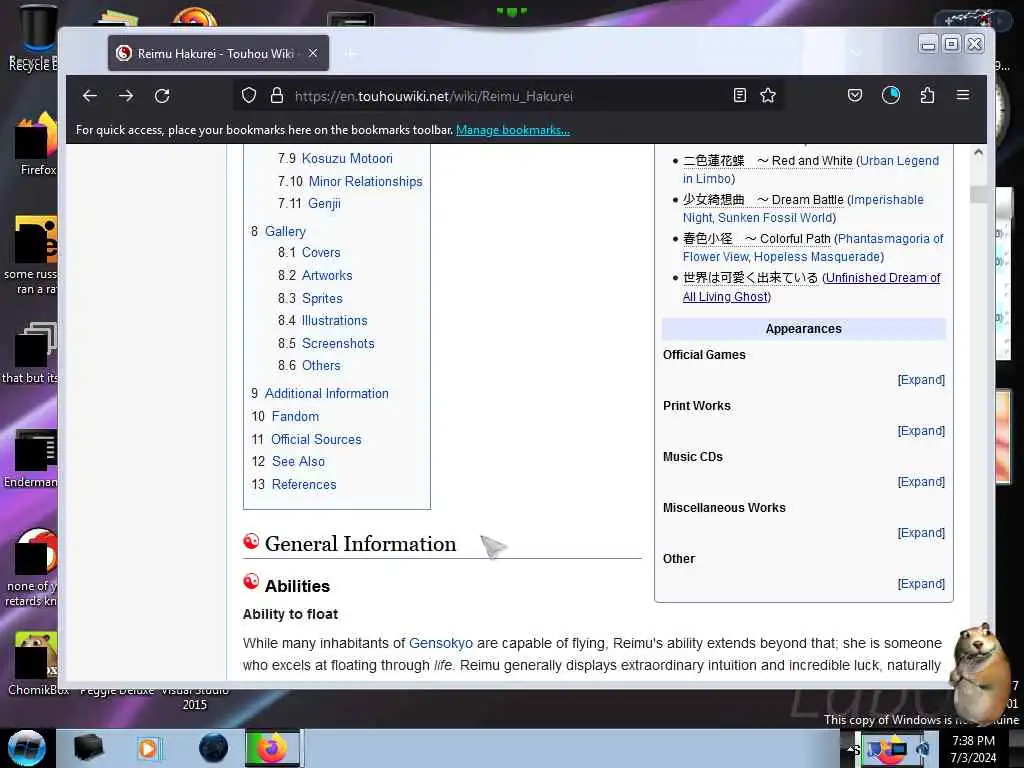
Task: Jump to Screenshots subsection
Action: coord(338,344)
